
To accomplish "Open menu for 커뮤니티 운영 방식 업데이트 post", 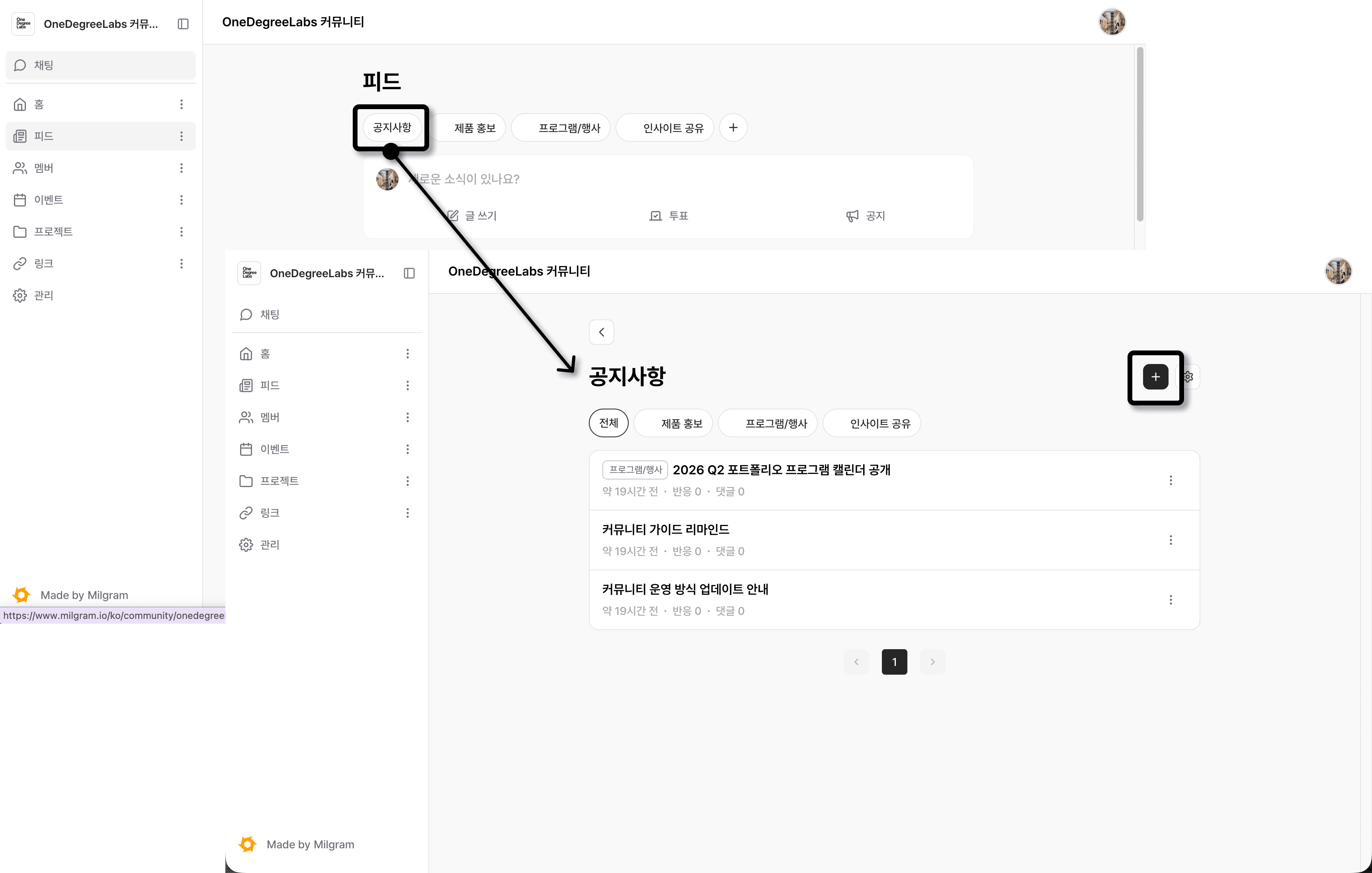I will click(x=1171, y=600).
